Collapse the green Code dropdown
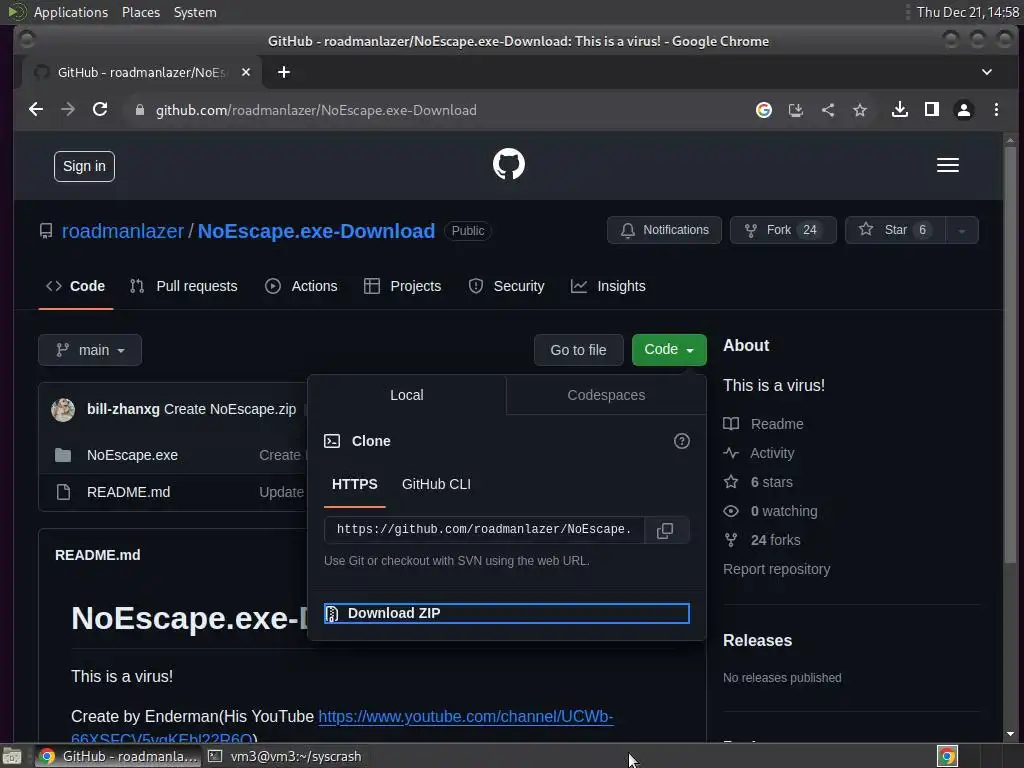This screenshot has height=768, width=1024. [669, 349]
